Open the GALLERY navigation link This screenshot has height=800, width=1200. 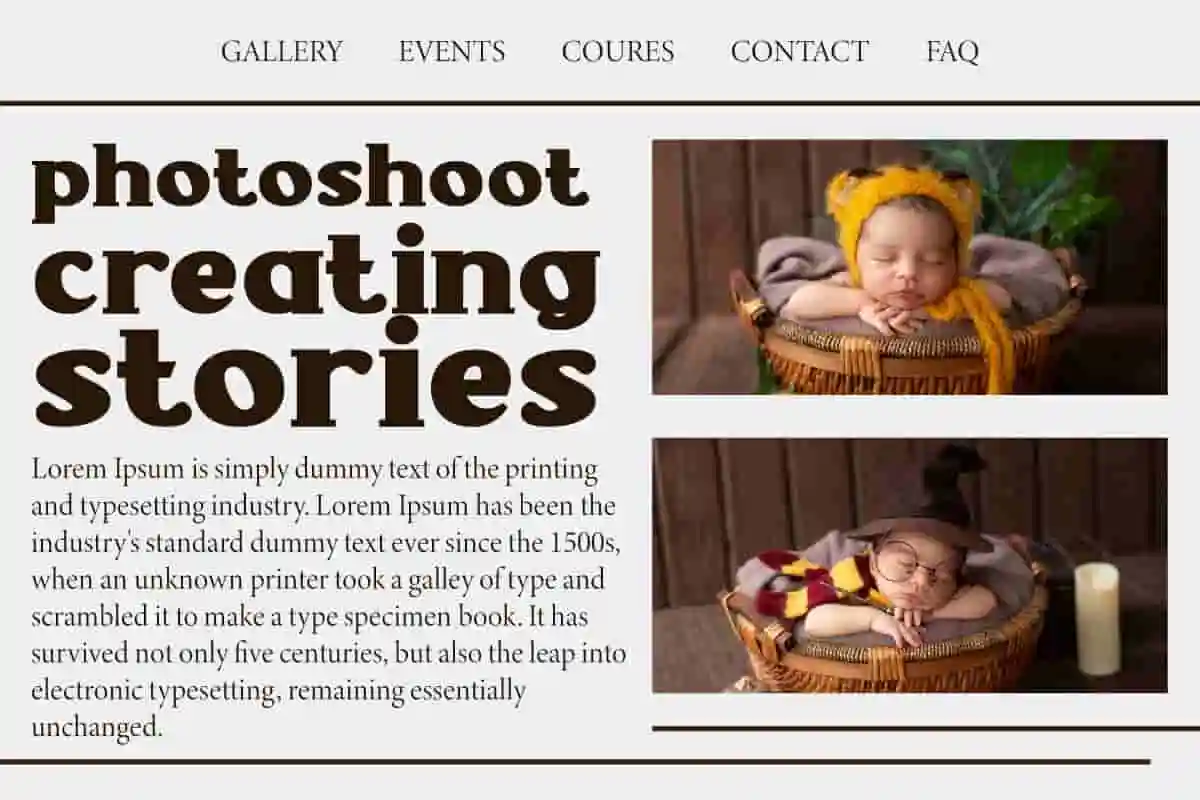(x=282, y=51)
